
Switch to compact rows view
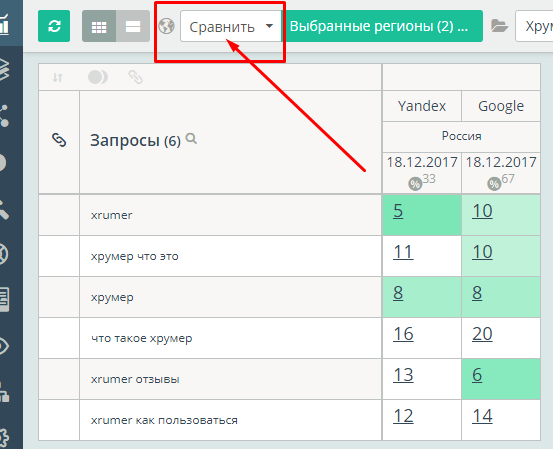[x=133, y=26]
